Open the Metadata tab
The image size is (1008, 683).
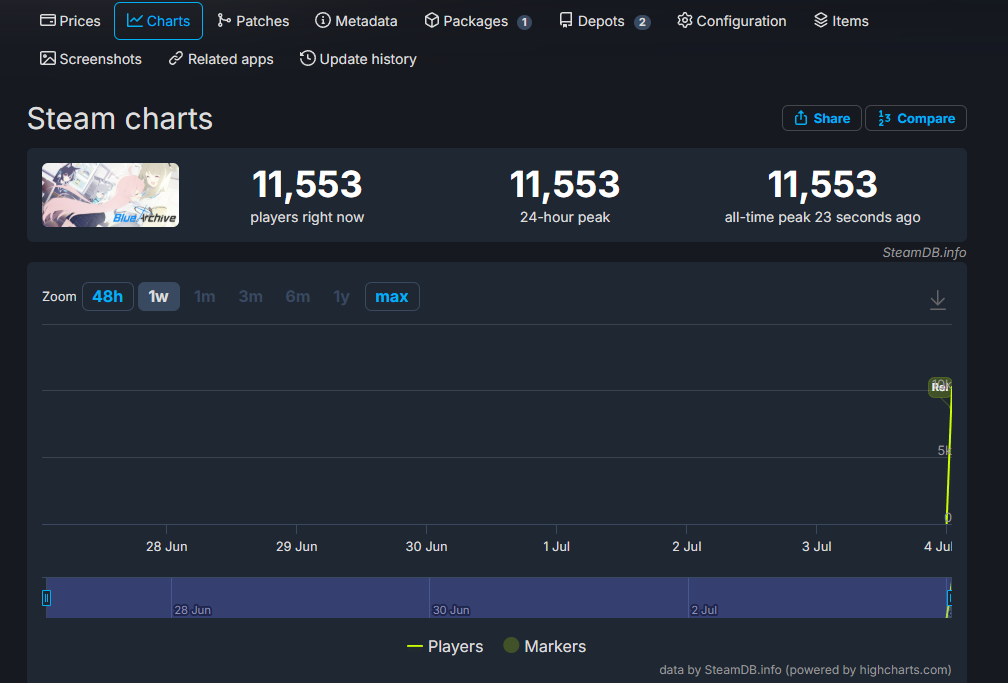pos(356,21)
